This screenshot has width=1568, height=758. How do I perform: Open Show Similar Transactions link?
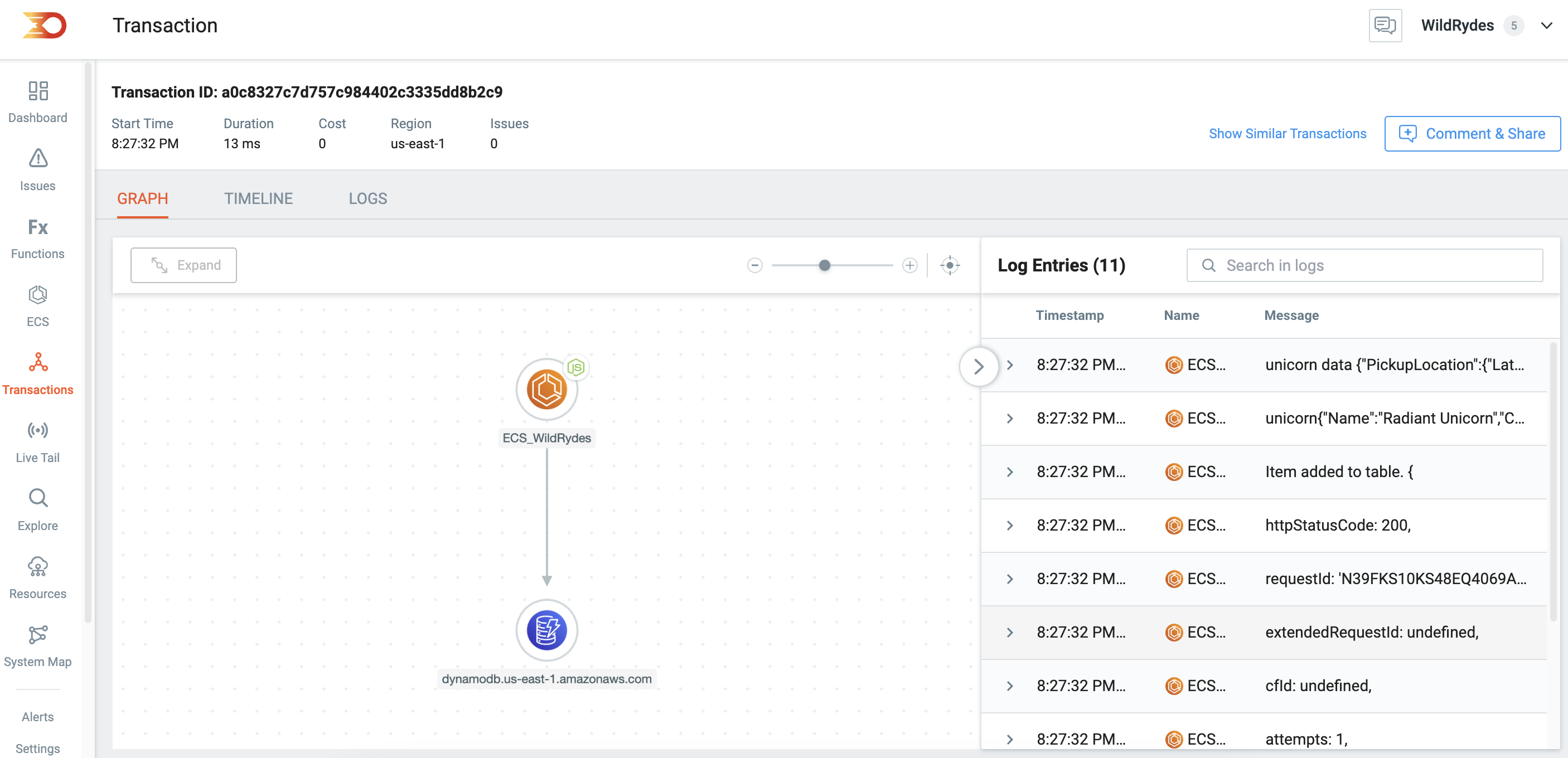click(1288, 134)
